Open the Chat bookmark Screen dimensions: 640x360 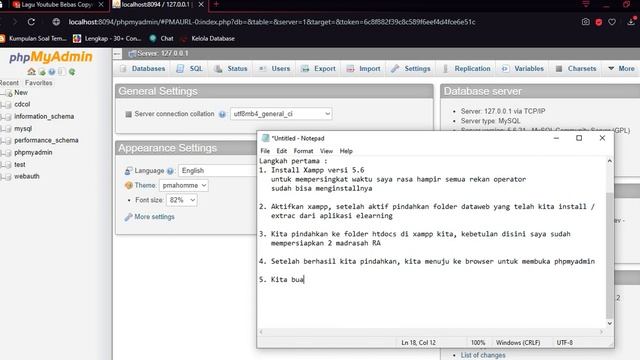pos(162,38)
